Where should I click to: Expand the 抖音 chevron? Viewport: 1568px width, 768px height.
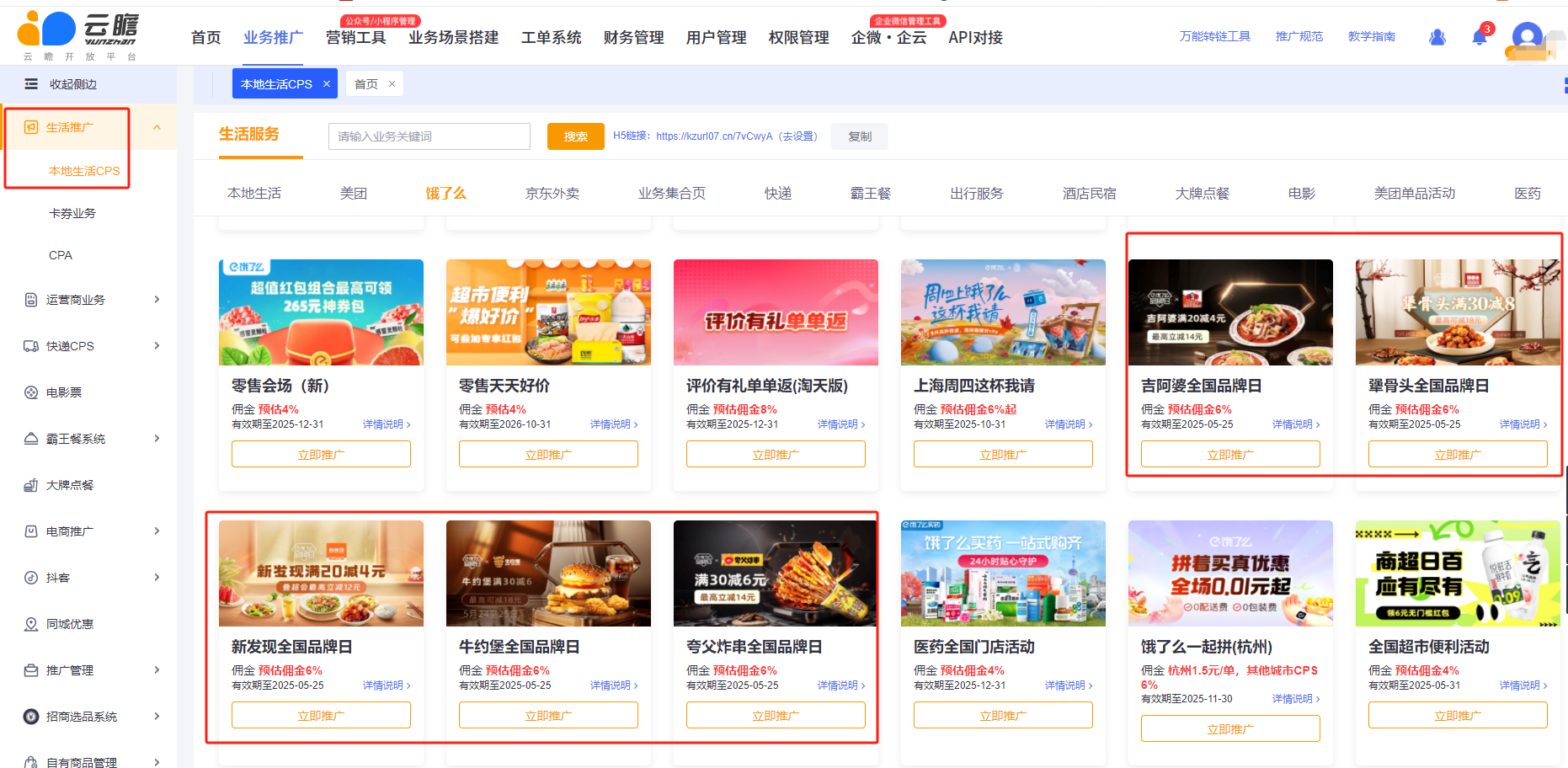[157, 578]
